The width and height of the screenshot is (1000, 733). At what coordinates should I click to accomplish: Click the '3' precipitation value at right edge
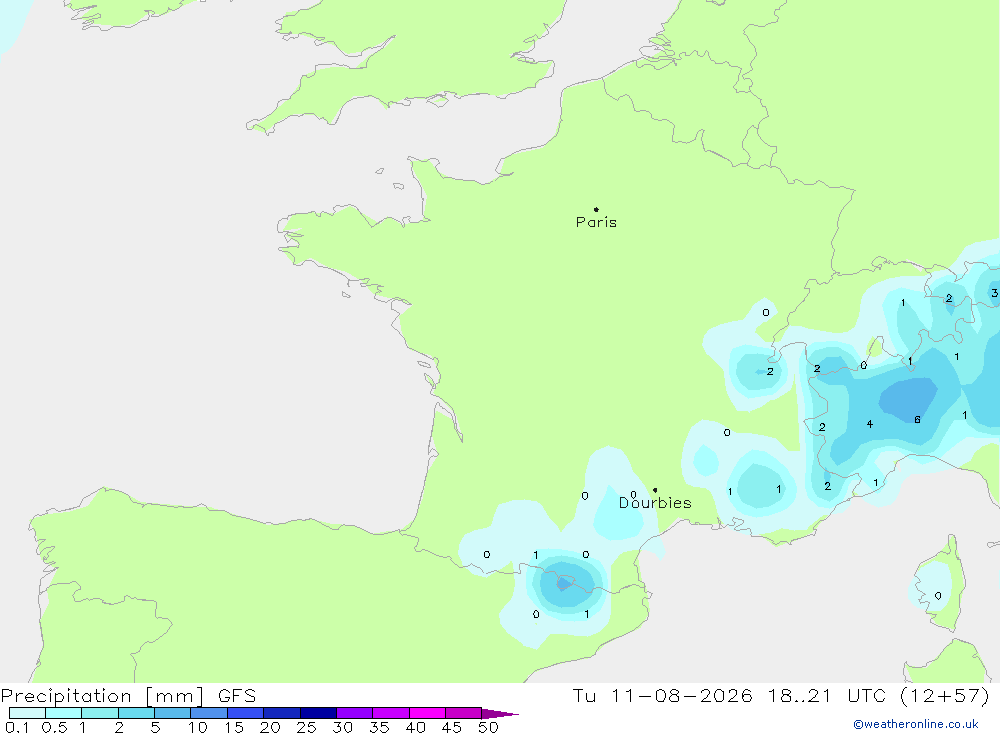pos(994,293)
